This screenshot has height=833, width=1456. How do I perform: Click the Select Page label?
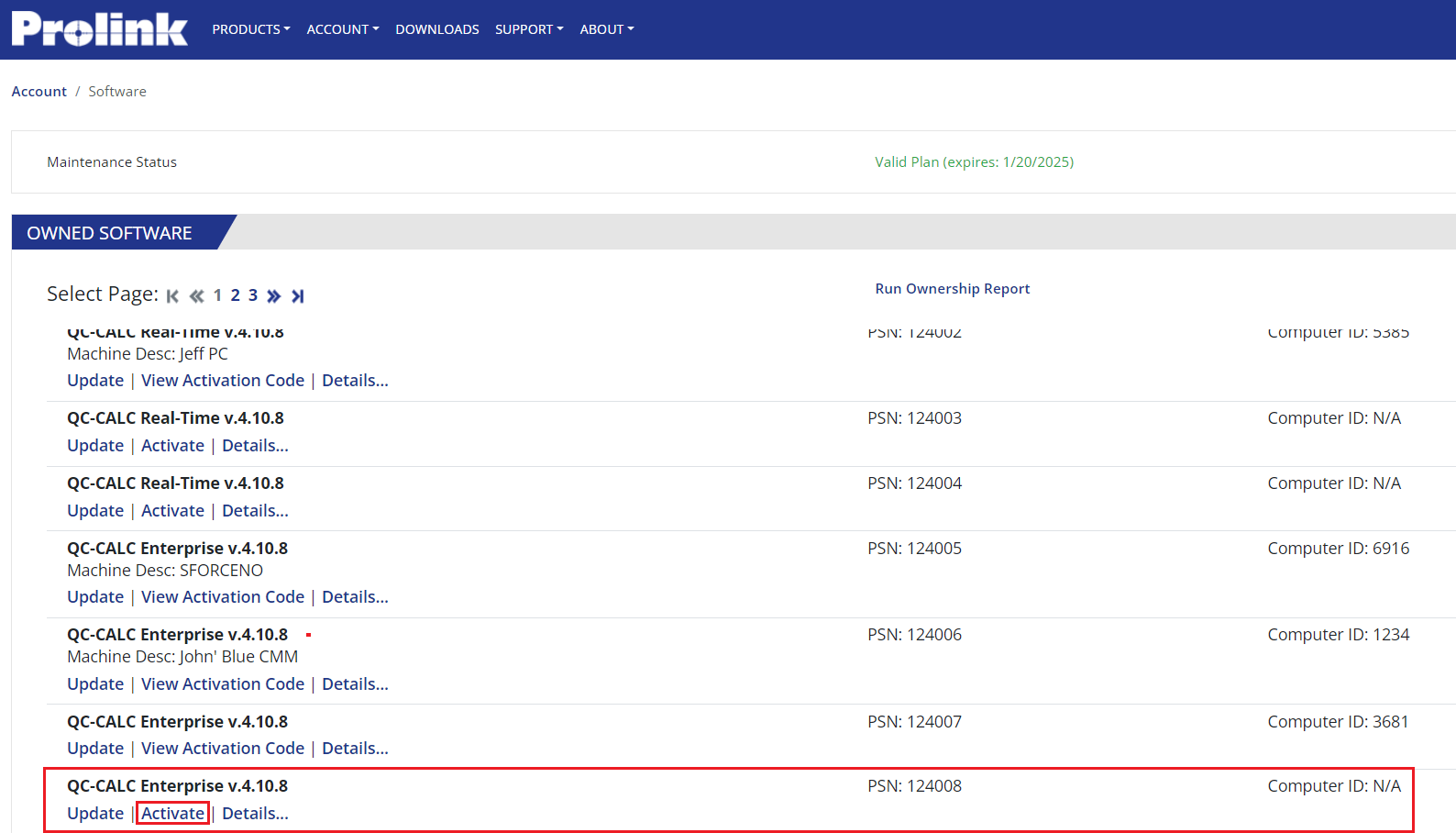click(x=103, y=294)
